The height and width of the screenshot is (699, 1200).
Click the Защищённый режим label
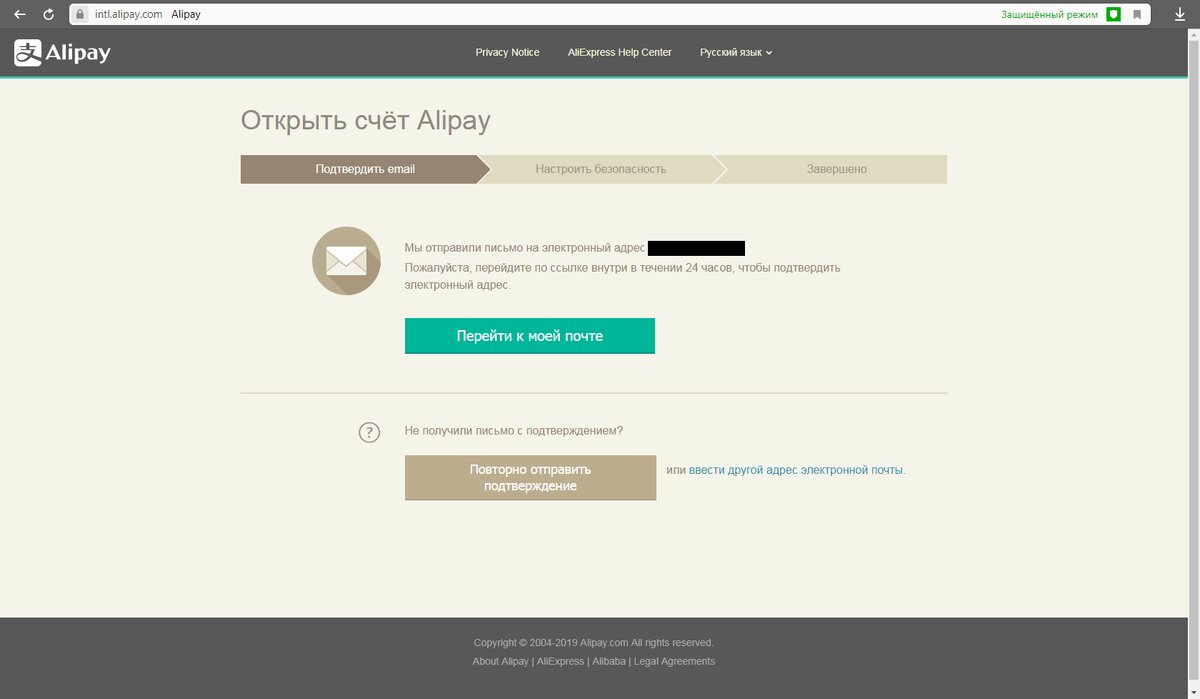(x=1049, y=15)
